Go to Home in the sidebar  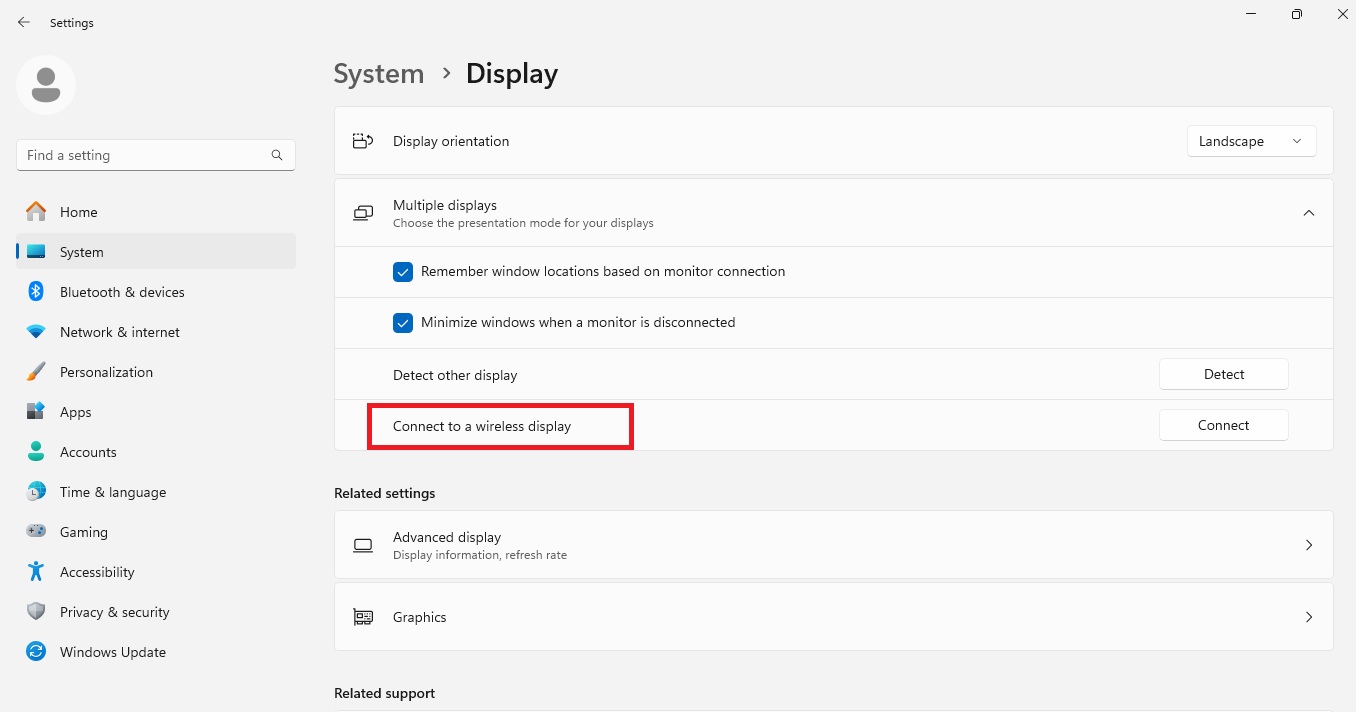coord(156,212)
